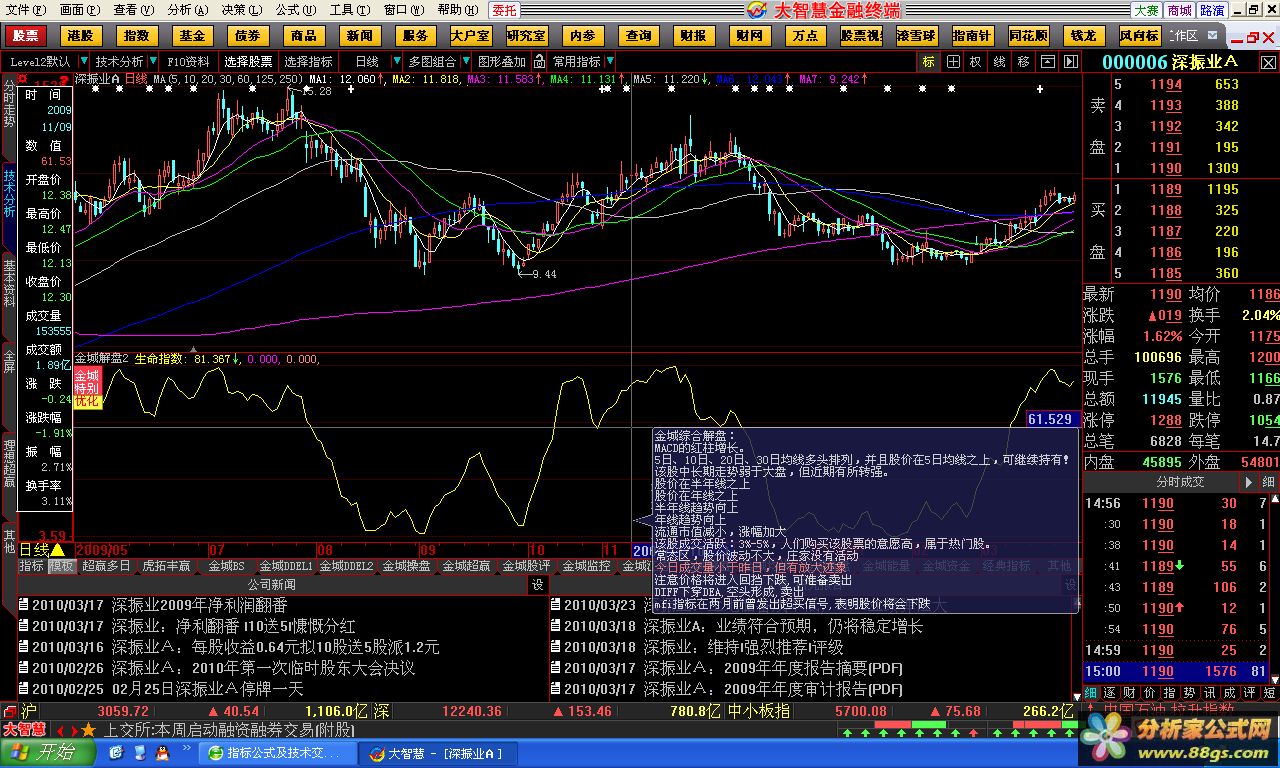Select the 分时走势 sidebar tab
This screenshot has height=768, width=1280.
[x=9, y=104]
